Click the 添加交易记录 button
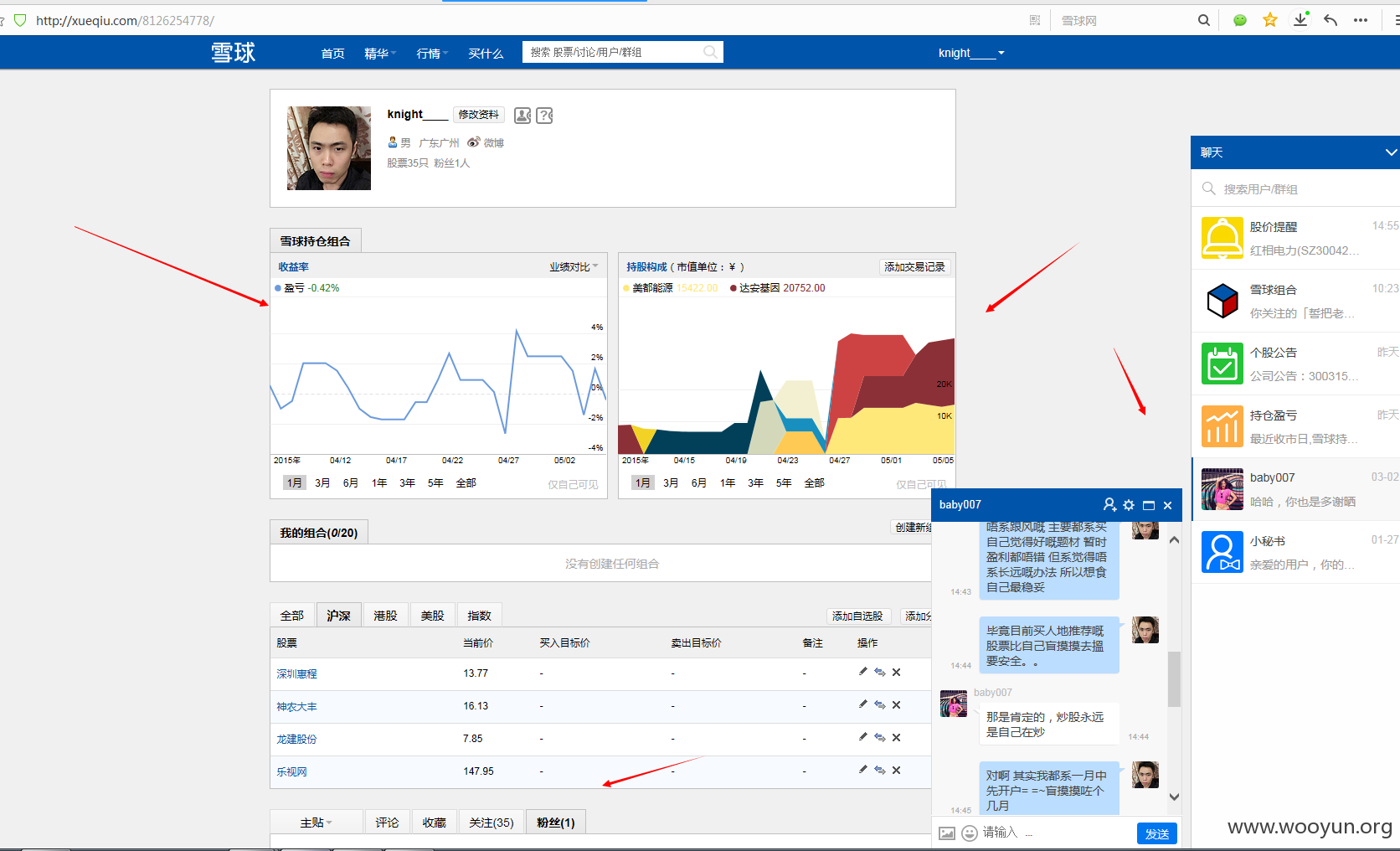This screenshot has width=1400, height=851. click(x=914, y=266)
